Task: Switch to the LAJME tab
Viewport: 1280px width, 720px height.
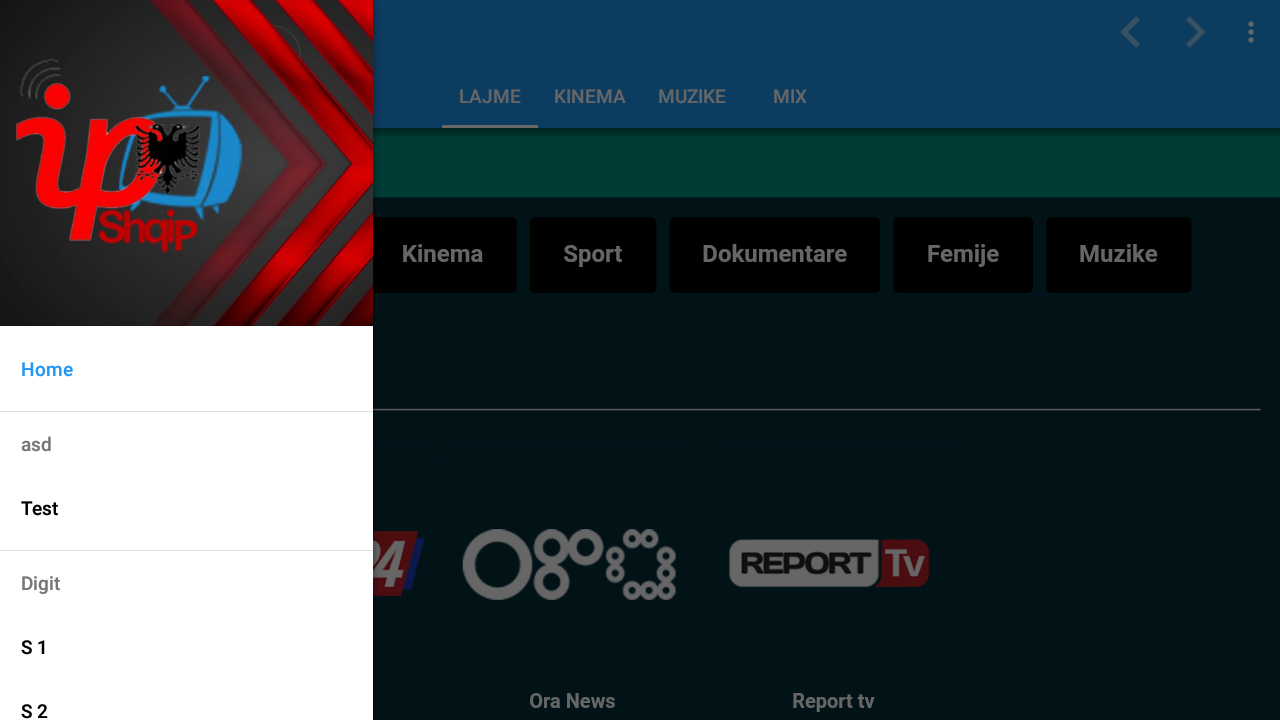Action: (x=490, y=97)
